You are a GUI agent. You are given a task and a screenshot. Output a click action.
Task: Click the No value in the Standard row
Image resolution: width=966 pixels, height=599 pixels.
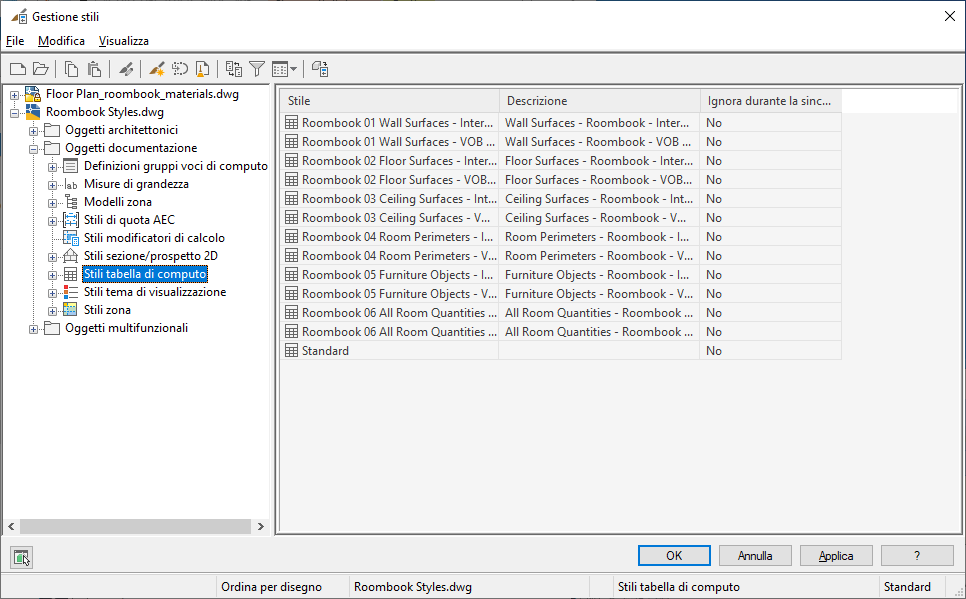click(x=714, y=351)
